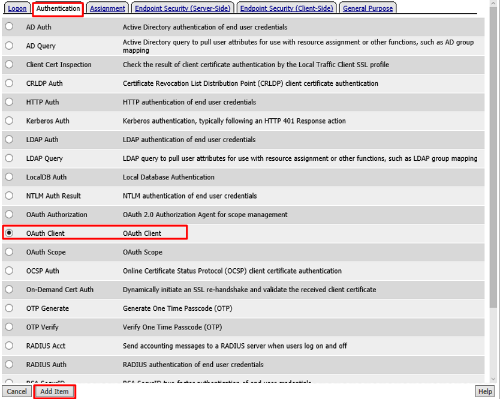Click the Cancel button
Screen dimensions: 500x399
17,391
